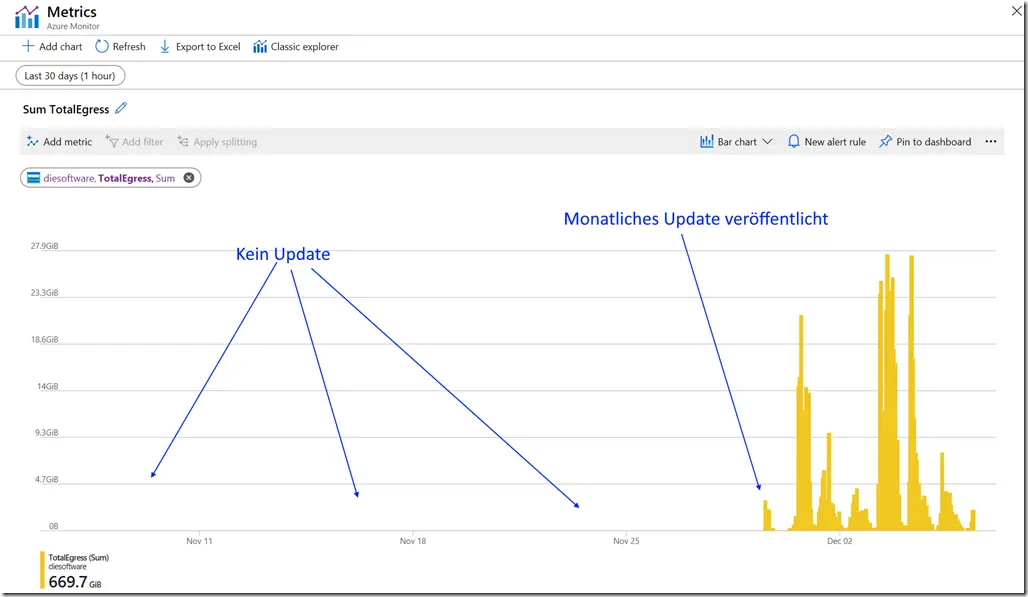
Task: Click the Add chart label
Action: [60, 47]
